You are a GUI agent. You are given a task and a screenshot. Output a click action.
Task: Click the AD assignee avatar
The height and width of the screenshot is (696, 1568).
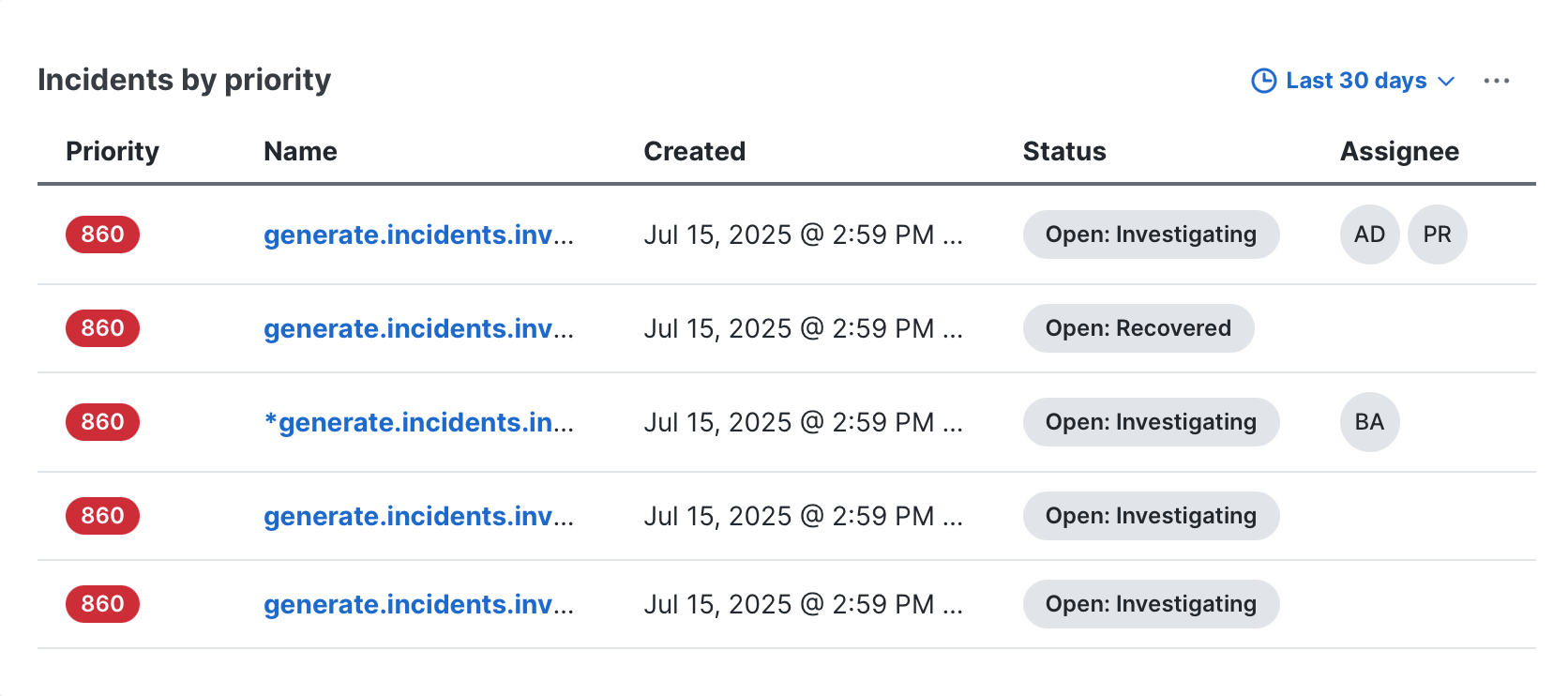point(1370,235)
